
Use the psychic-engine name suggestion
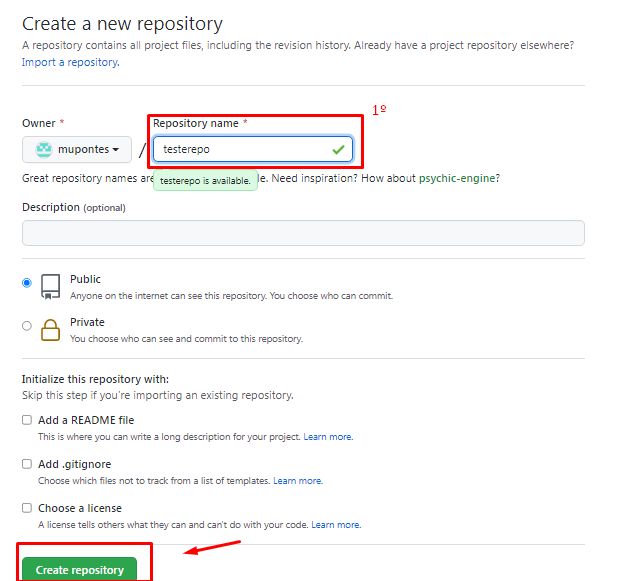coord(457,178)
